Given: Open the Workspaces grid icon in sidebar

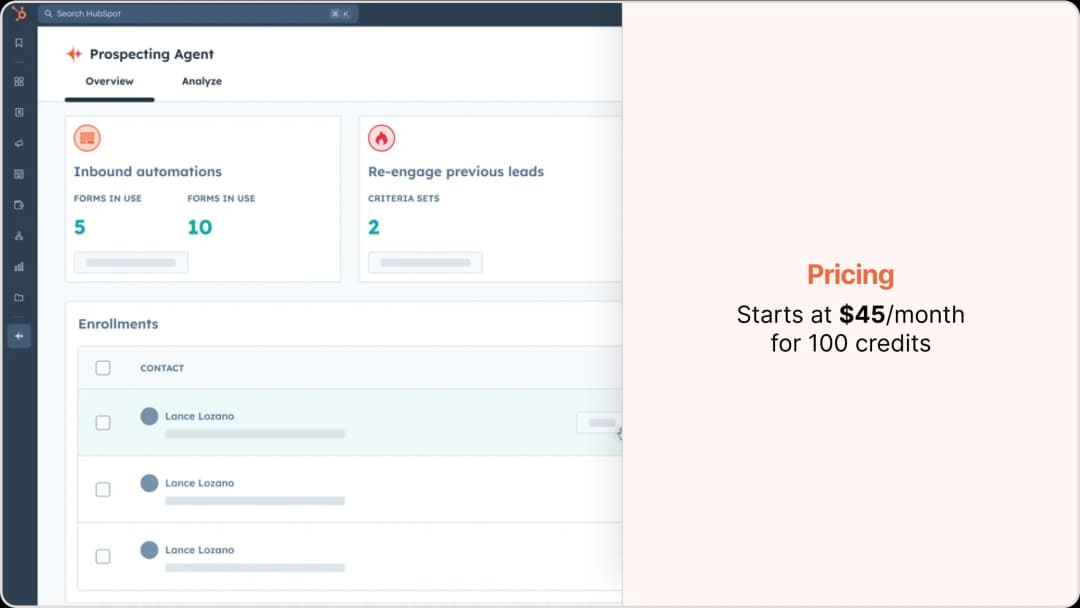Looking at the screenshot, I should [19, 81].
